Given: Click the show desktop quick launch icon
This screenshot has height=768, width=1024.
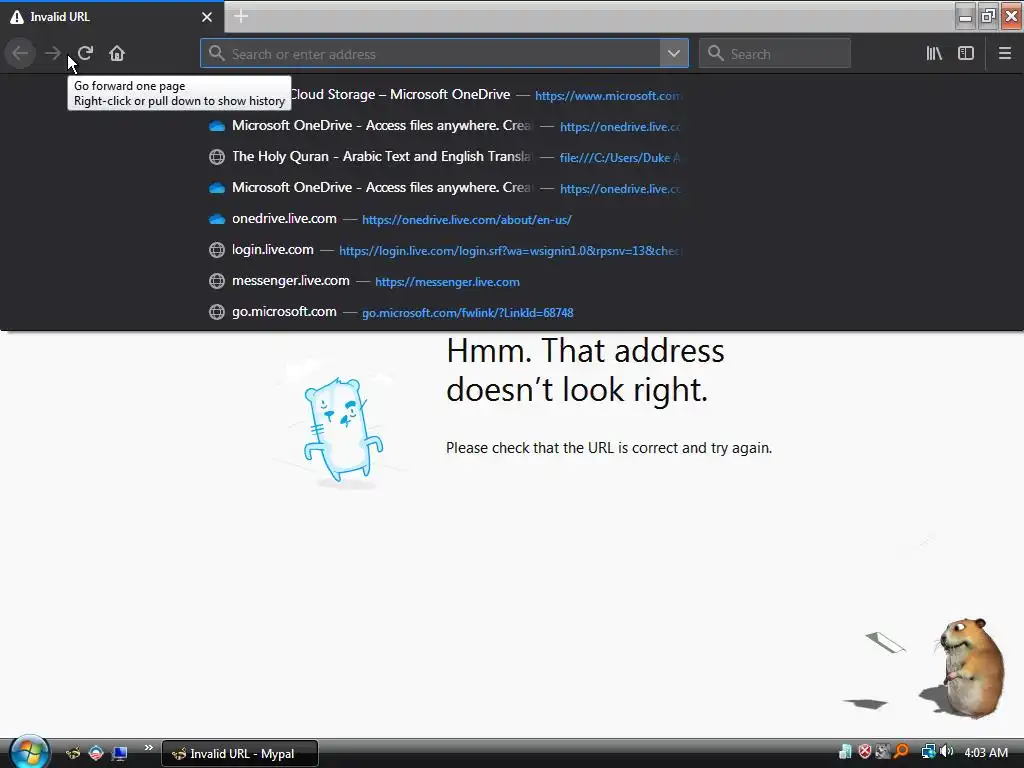Looking at the screenshot, I should [x=119, y=754].
